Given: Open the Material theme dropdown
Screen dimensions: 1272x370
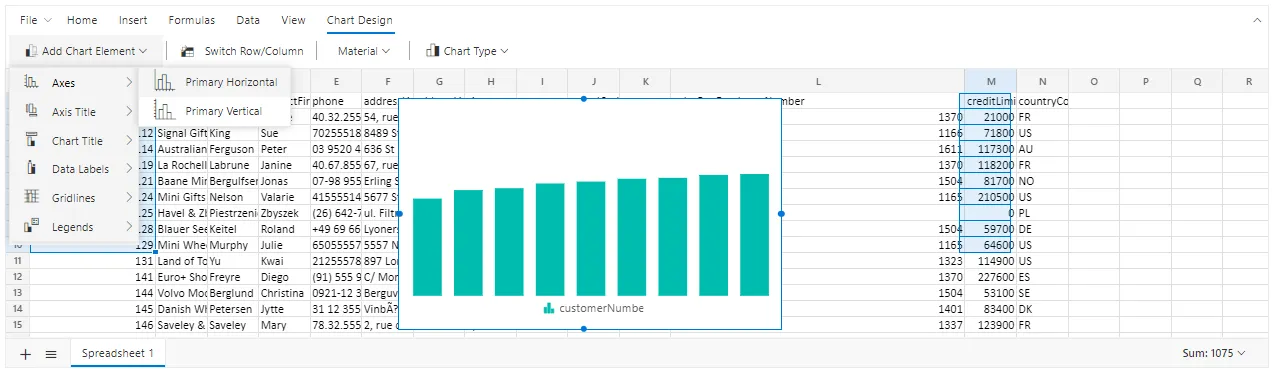Looking at the screenshot, I should point(363,50).
